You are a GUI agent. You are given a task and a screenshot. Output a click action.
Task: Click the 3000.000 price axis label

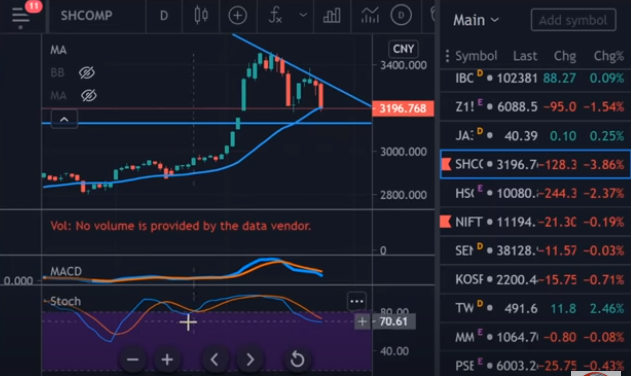coord(403,152)
